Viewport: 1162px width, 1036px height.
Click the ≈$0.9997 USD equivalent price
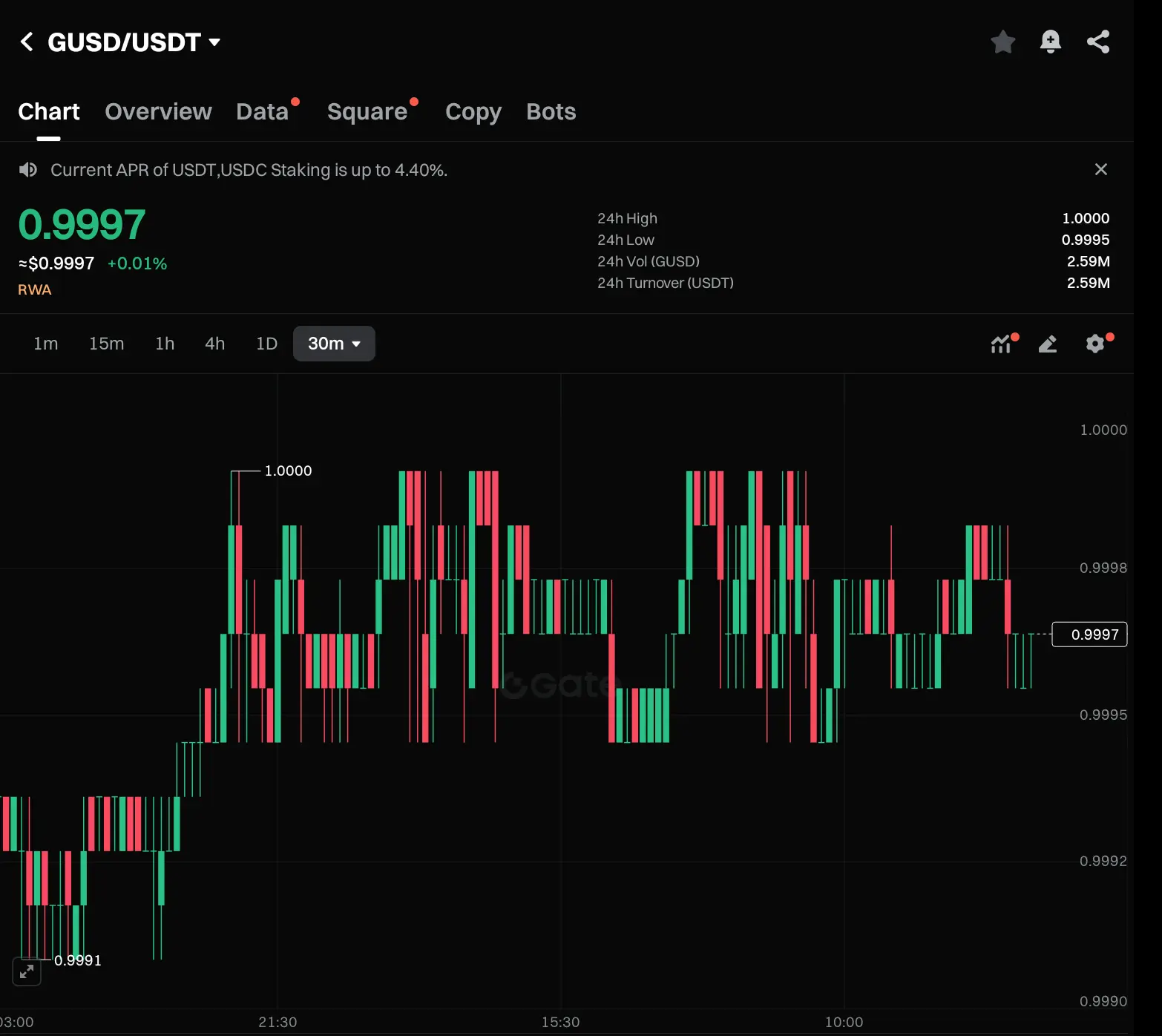click(x=56, y=263)
